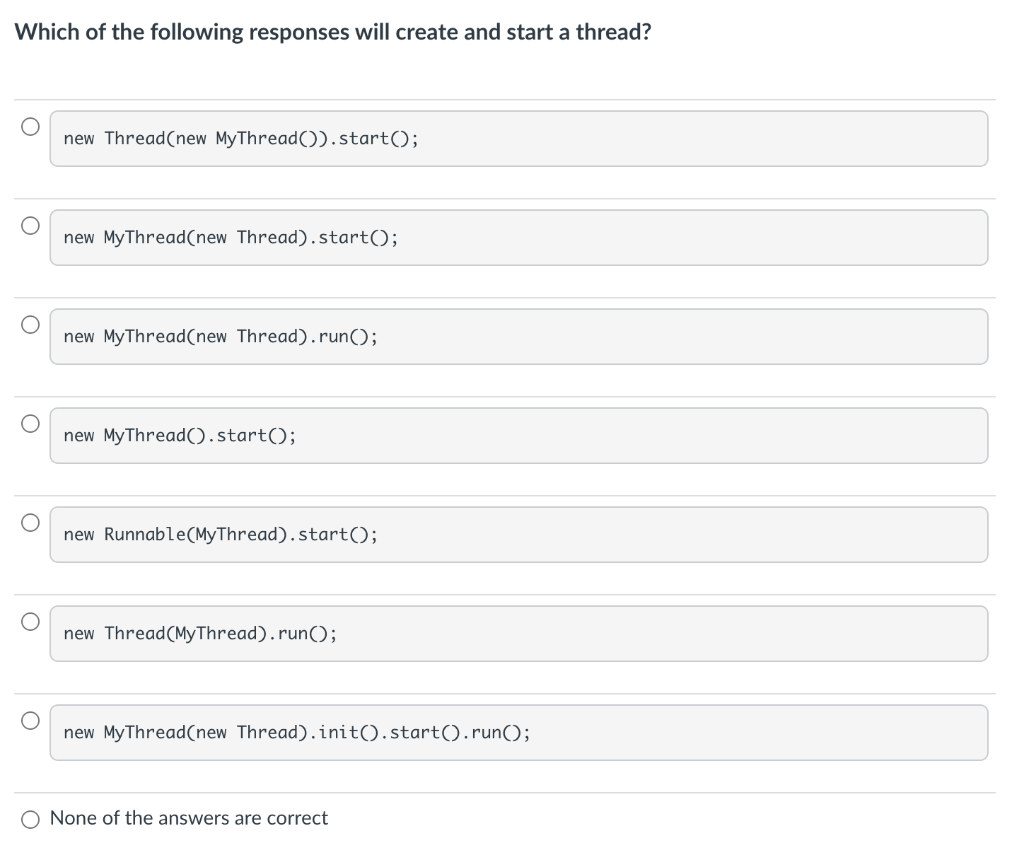Click code box new Thread(MyThread).run();
This screenshot has height=867, width=1024.
519,634
